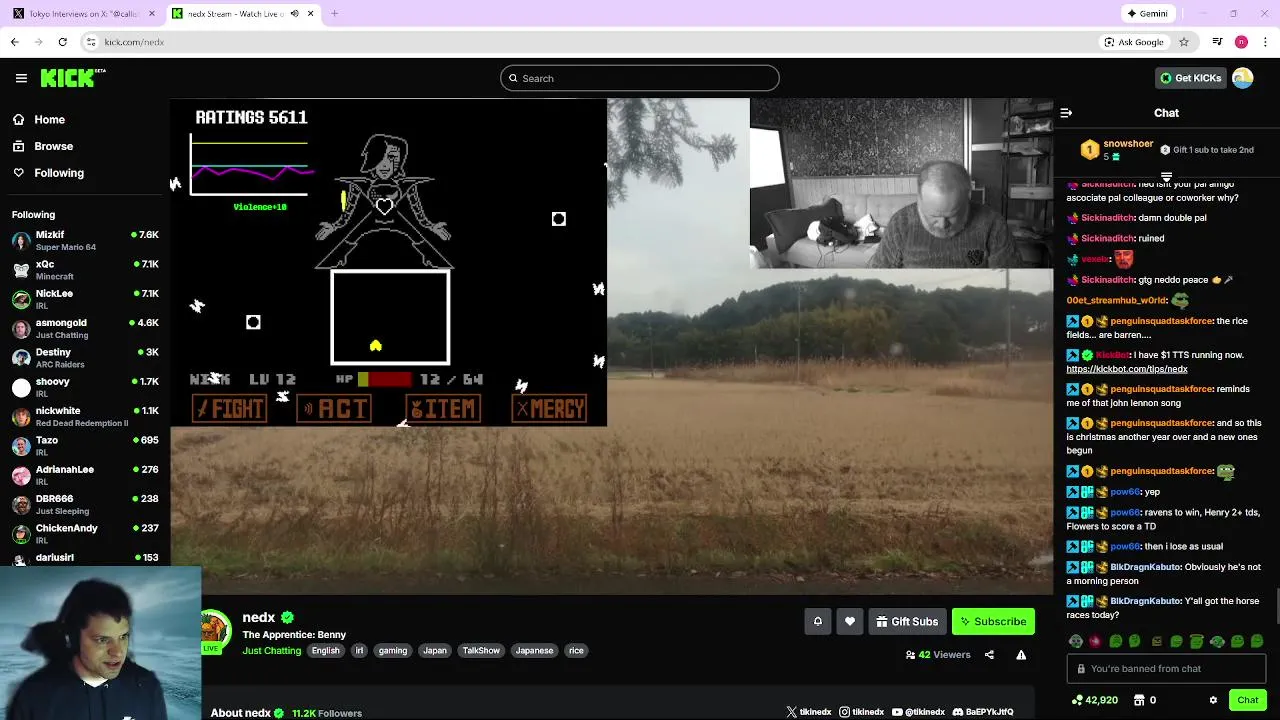The image size is (1280, 720).
Task: Open the Chrome three-dot menu
Action: point(1266,42)
